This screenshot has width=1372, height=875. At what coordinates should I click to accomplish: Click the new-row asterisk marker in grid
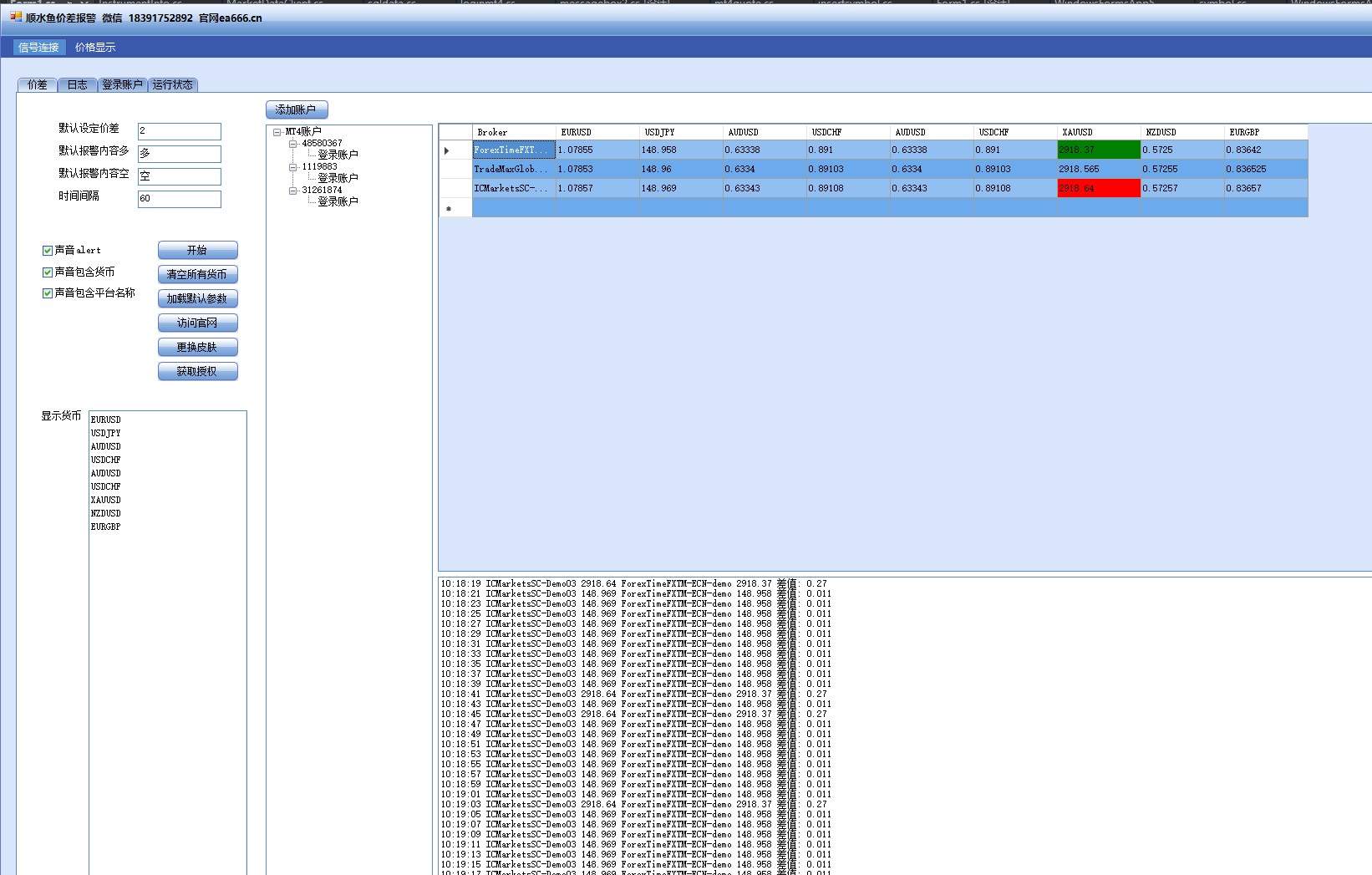(449, 208)
